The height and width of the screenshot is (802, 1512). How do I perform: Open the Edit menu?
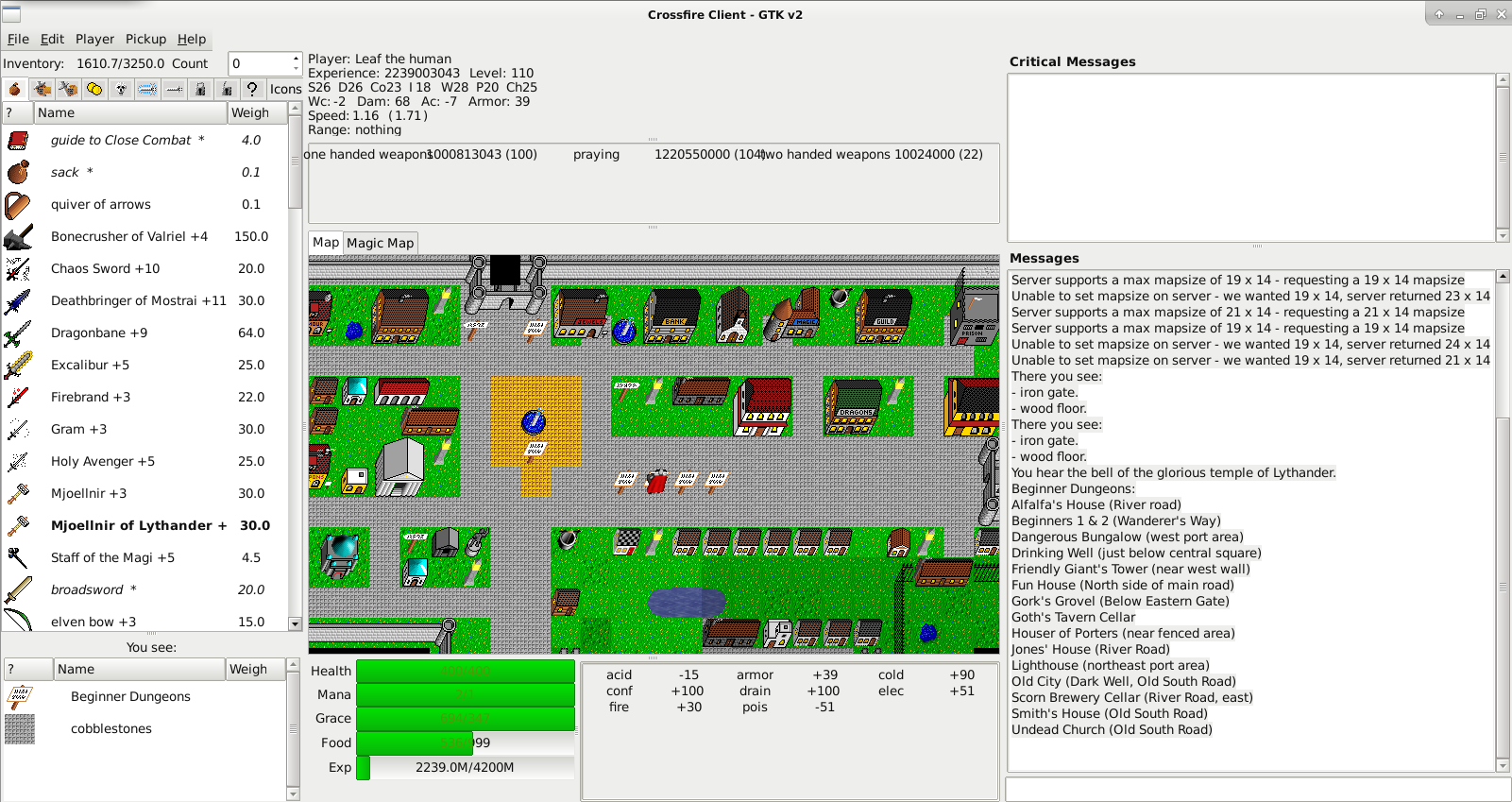pos(52,39)
